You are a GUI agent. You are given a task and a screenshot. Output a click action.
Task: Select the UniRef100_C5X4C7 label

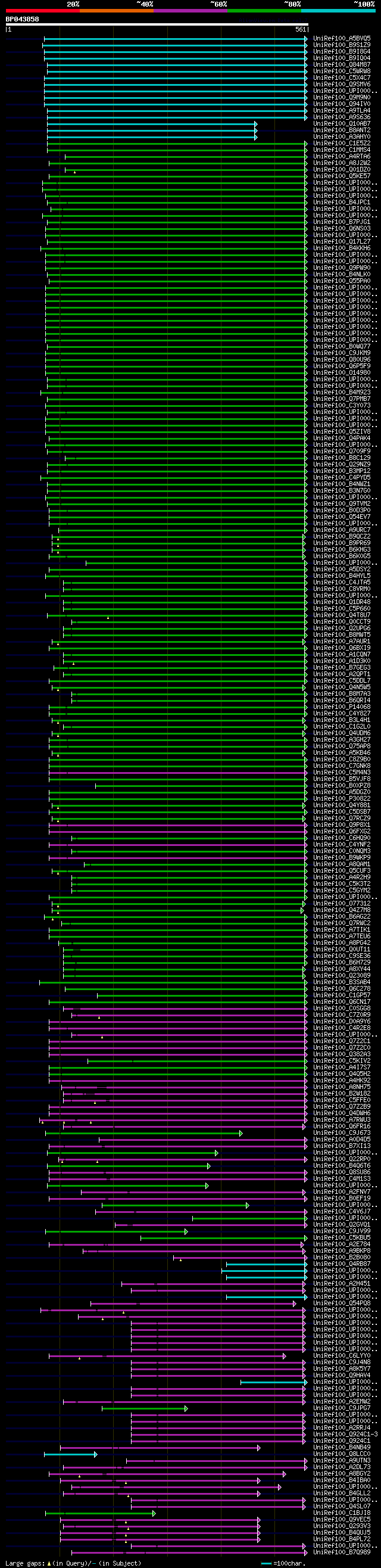[x=342, y=78]
